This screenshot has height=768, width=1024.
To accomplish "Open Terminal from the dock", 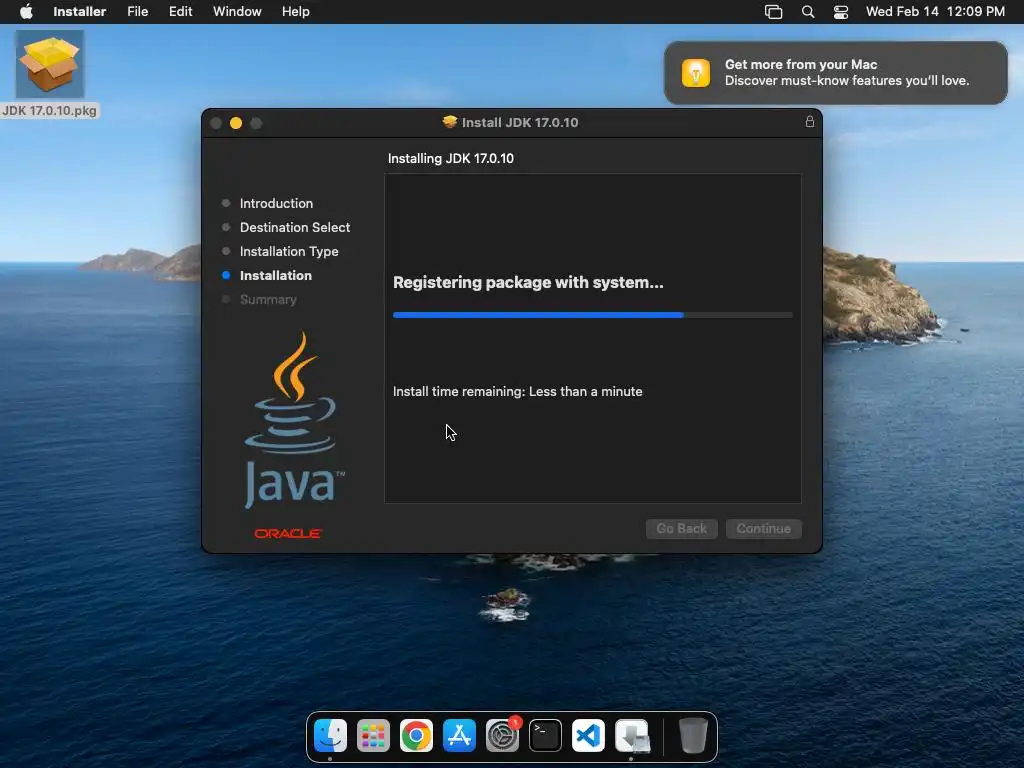I will point(545,736).
